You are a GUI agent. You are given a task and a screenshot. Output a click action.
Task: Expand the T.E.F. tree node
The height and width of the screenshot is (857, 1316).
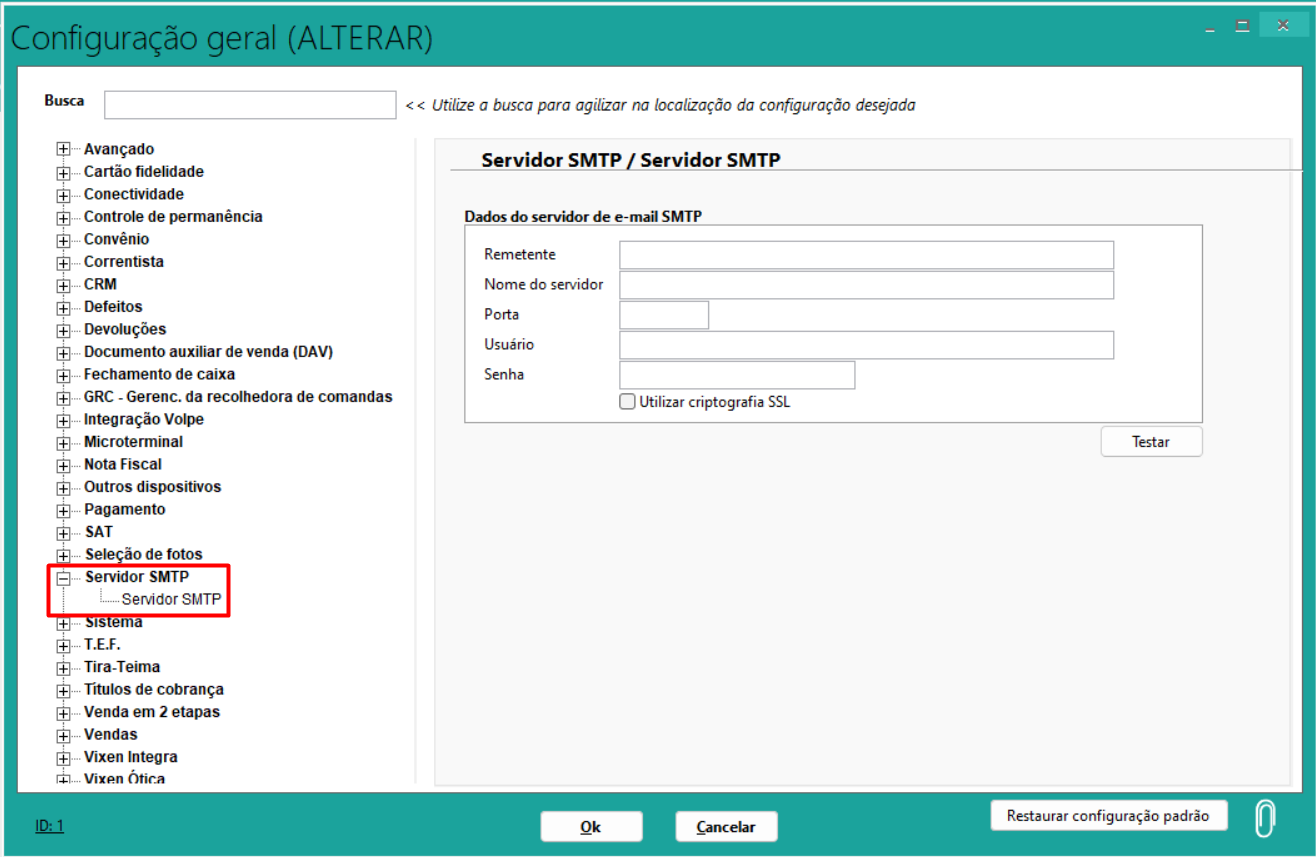pyautogui.click(x=64, y=645)
